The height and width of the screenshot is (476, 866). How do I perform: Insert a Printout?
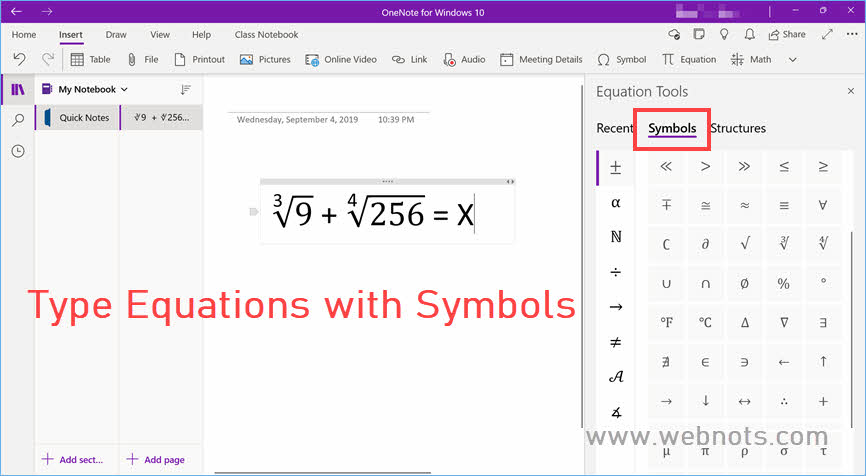click(x=199, y=60)
